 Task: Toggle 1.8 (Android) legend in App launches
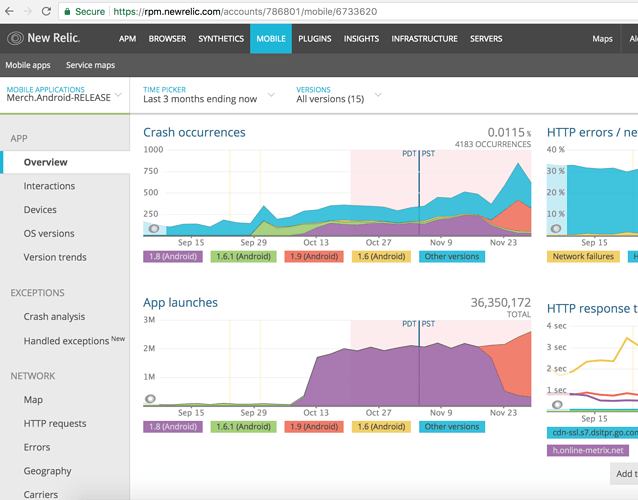point(173,427)
